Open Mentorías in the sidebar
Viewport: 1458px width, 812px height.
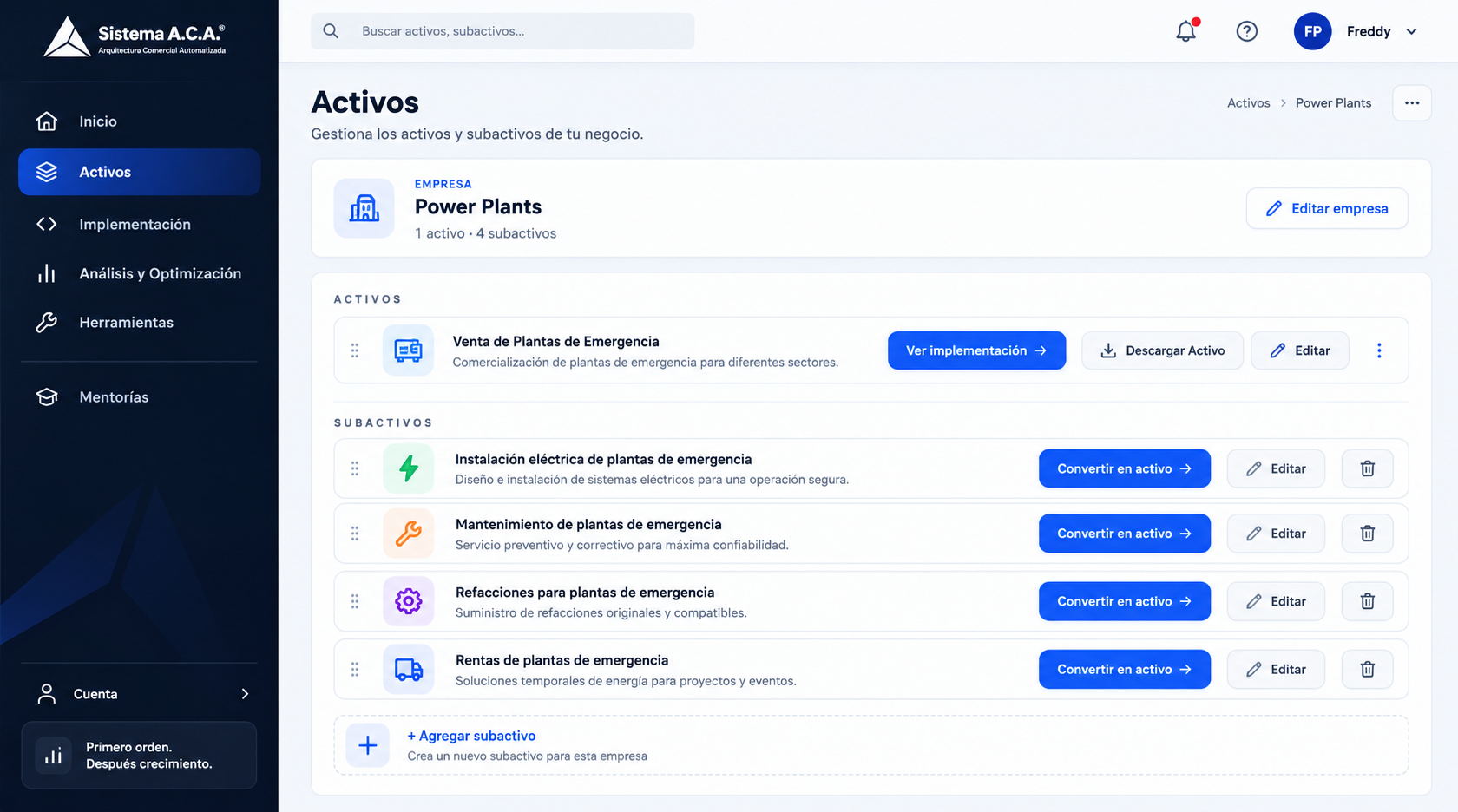point(139,397)
